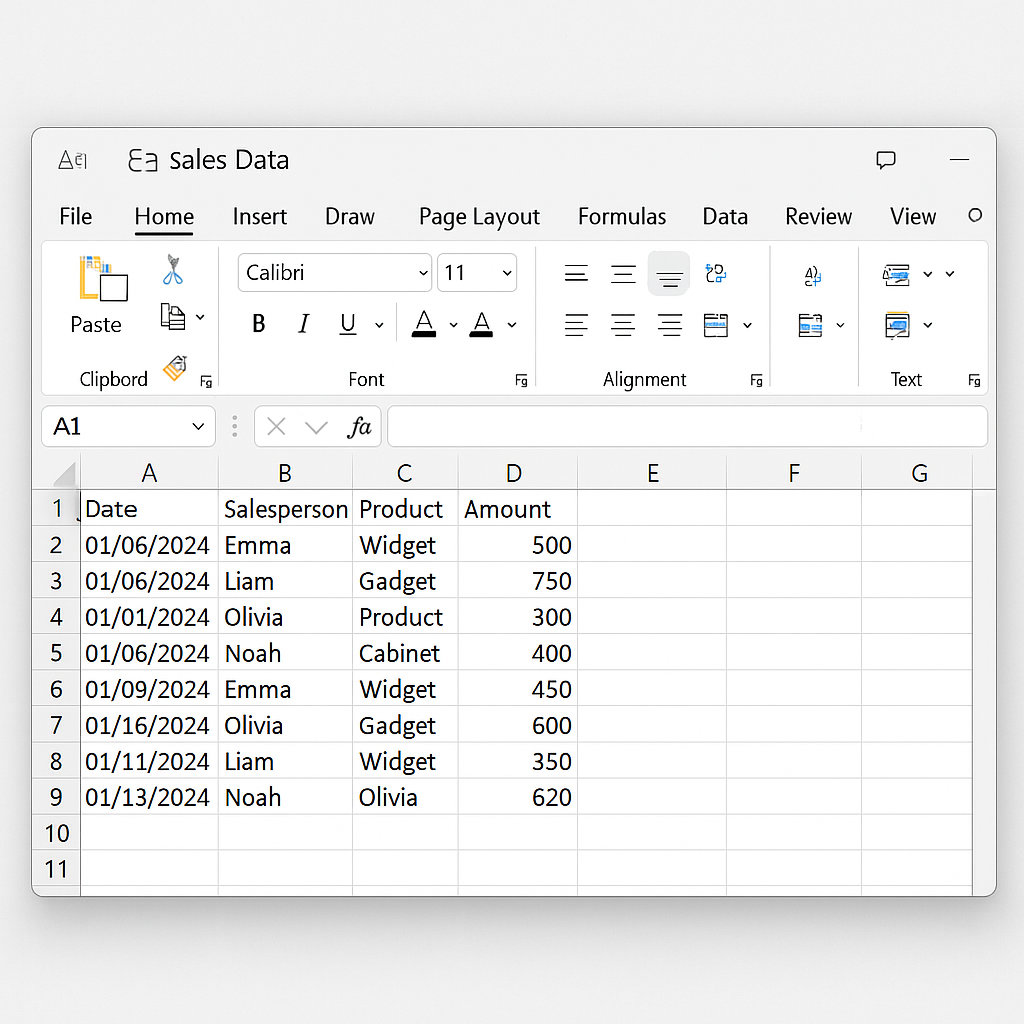Switch to the Formulas tab
This screenshot has height=1024, width=1024.
coord(621,217)
